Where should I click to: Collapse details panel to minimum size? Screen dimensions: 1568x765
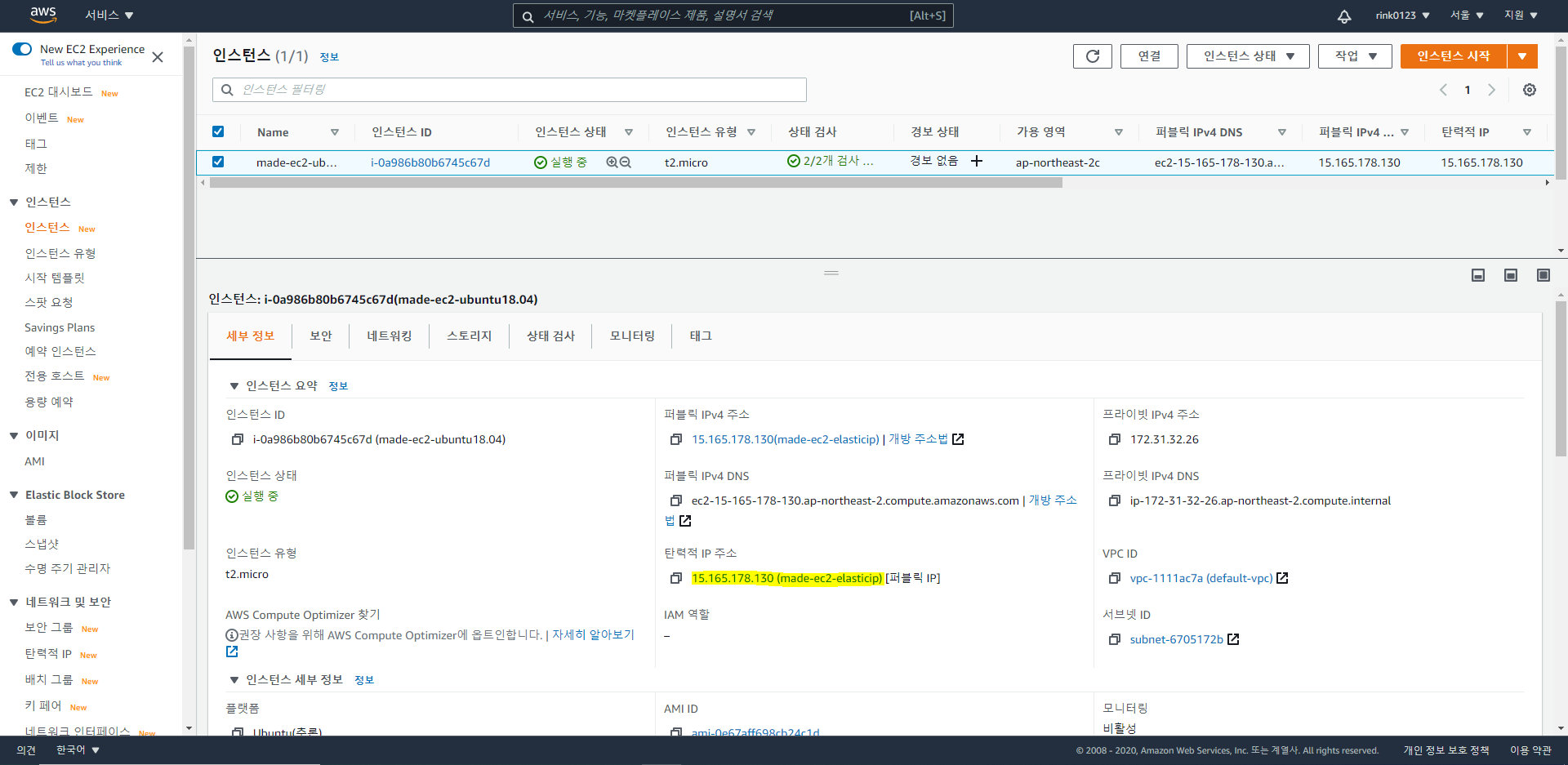pos(1478,275)
